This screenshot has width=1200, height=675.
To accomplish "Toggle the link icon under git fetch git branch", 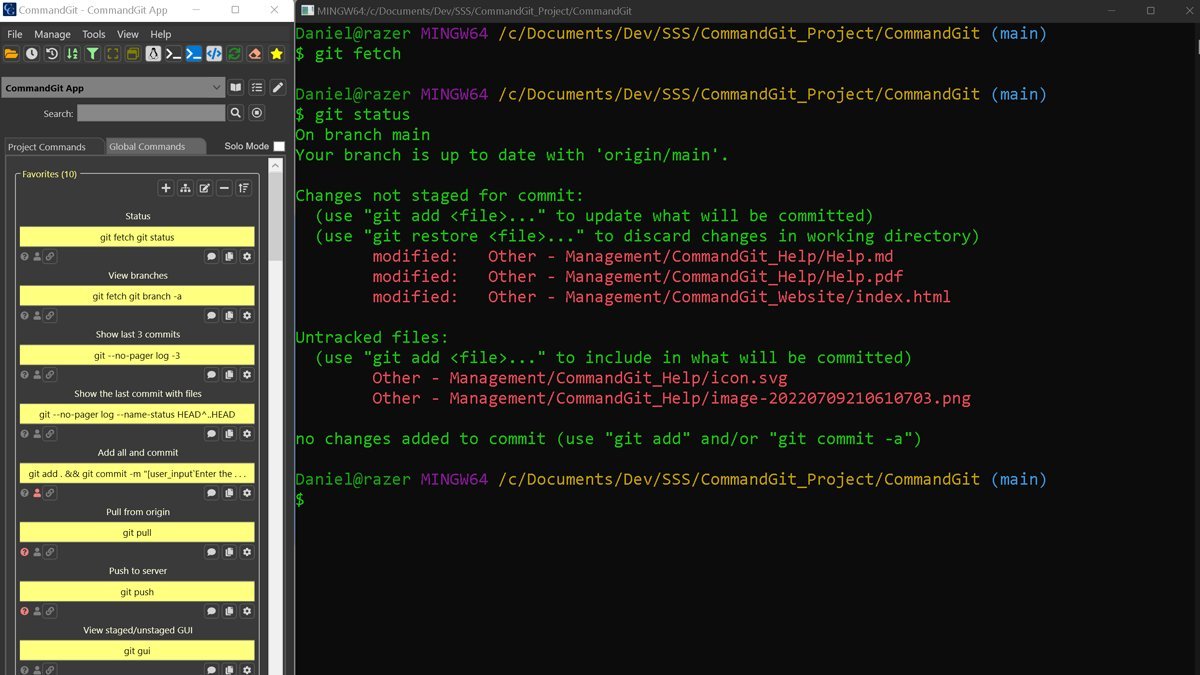I will 50,315.
